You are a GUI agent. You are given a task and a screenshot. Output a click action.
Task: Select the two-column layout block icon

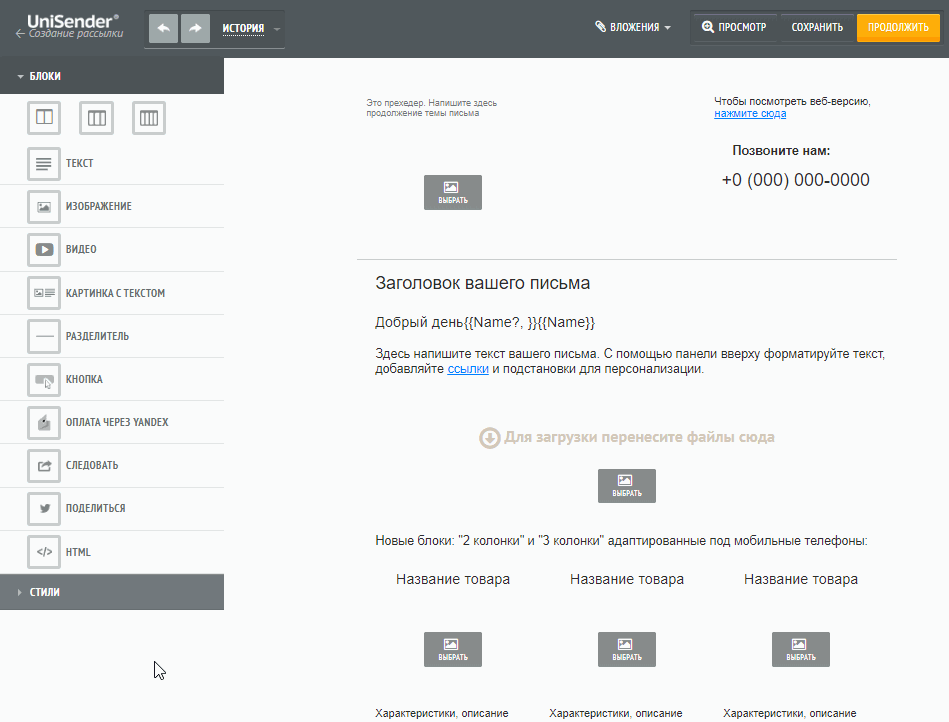pyautogui.click(x=44, y=118)
